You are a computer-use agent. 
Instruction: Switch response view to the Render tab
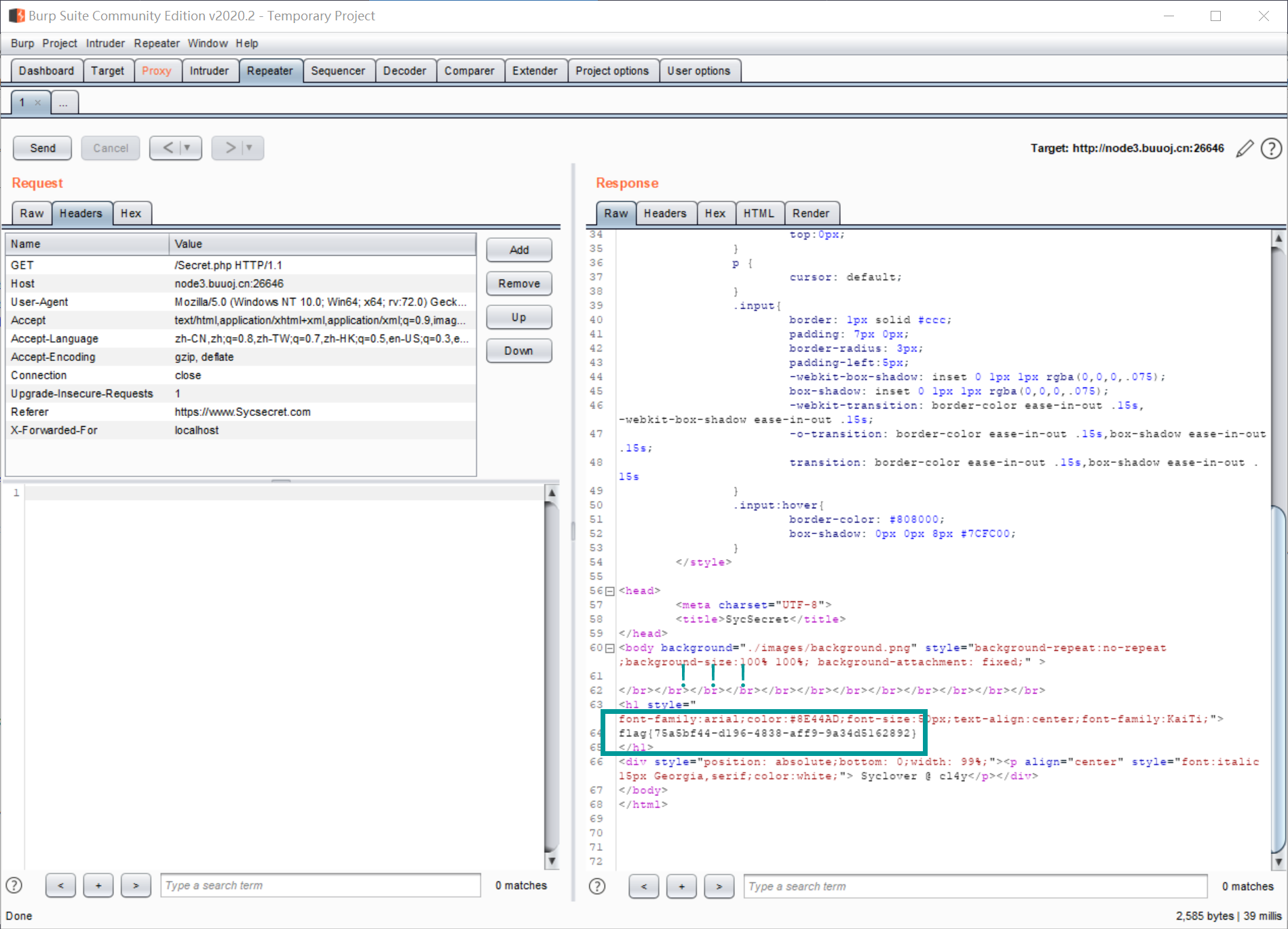pyautogui.click(x=810, y=213)
